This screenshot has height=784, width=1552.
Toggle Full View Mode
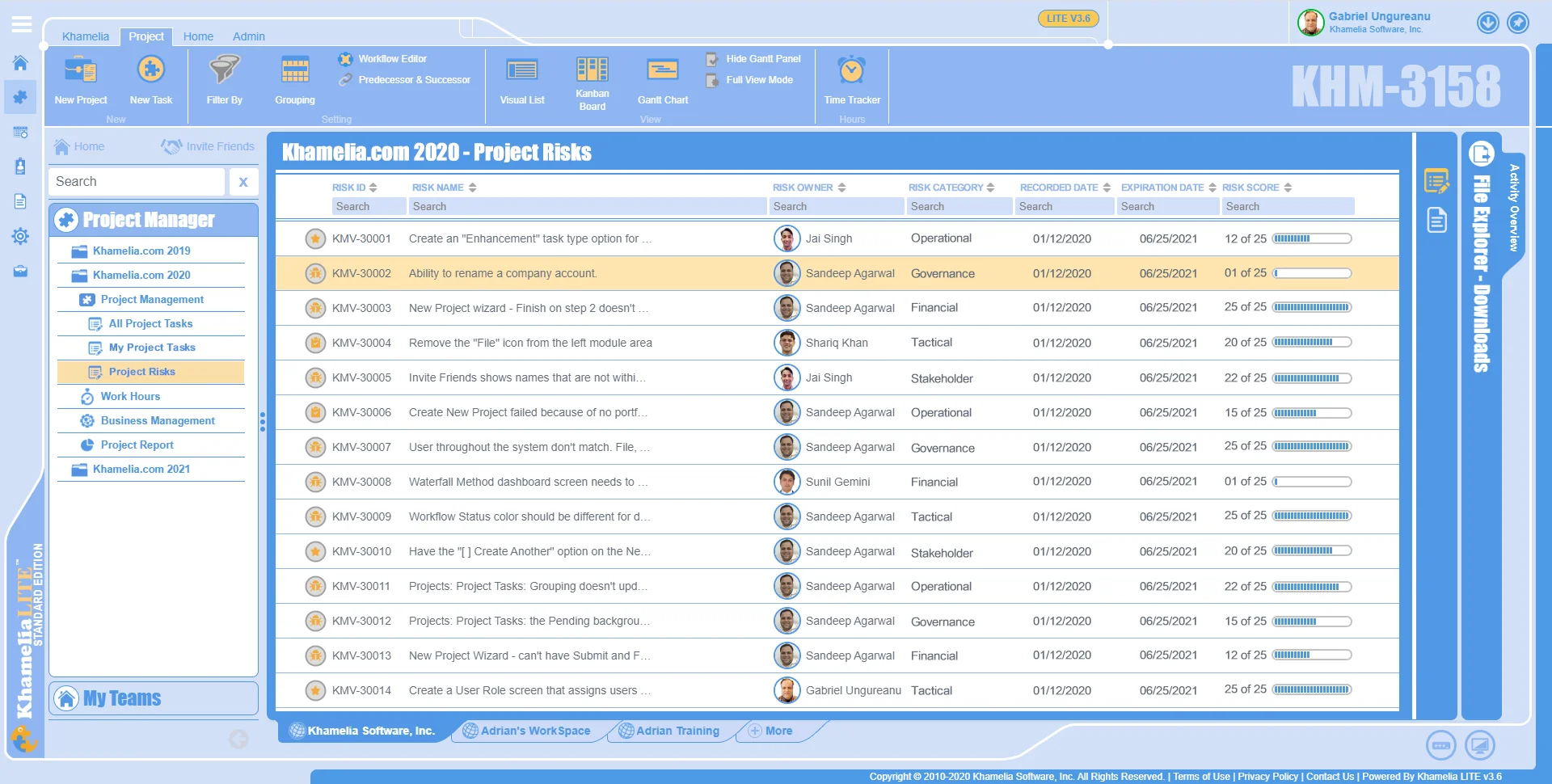click(x=749, y=80)
